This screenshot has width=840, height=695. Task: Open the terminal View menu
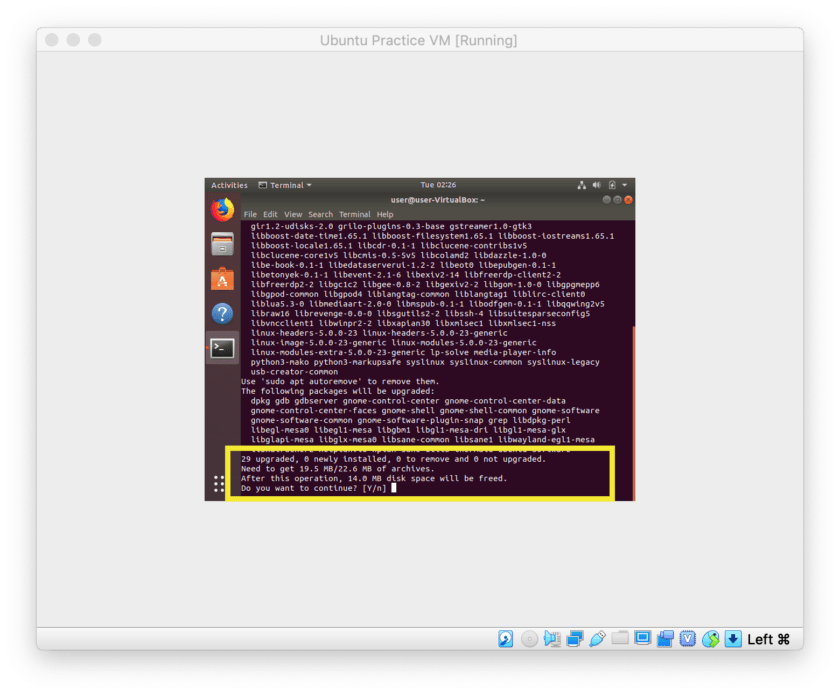[x=292, y=214]
